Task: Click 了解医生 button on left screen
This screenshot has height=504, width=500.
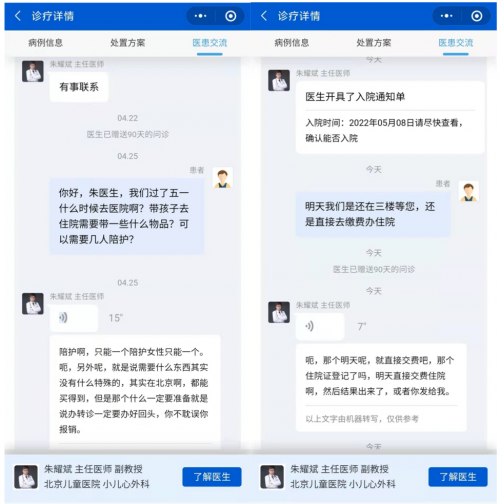Action: click(x=212, y=477)
